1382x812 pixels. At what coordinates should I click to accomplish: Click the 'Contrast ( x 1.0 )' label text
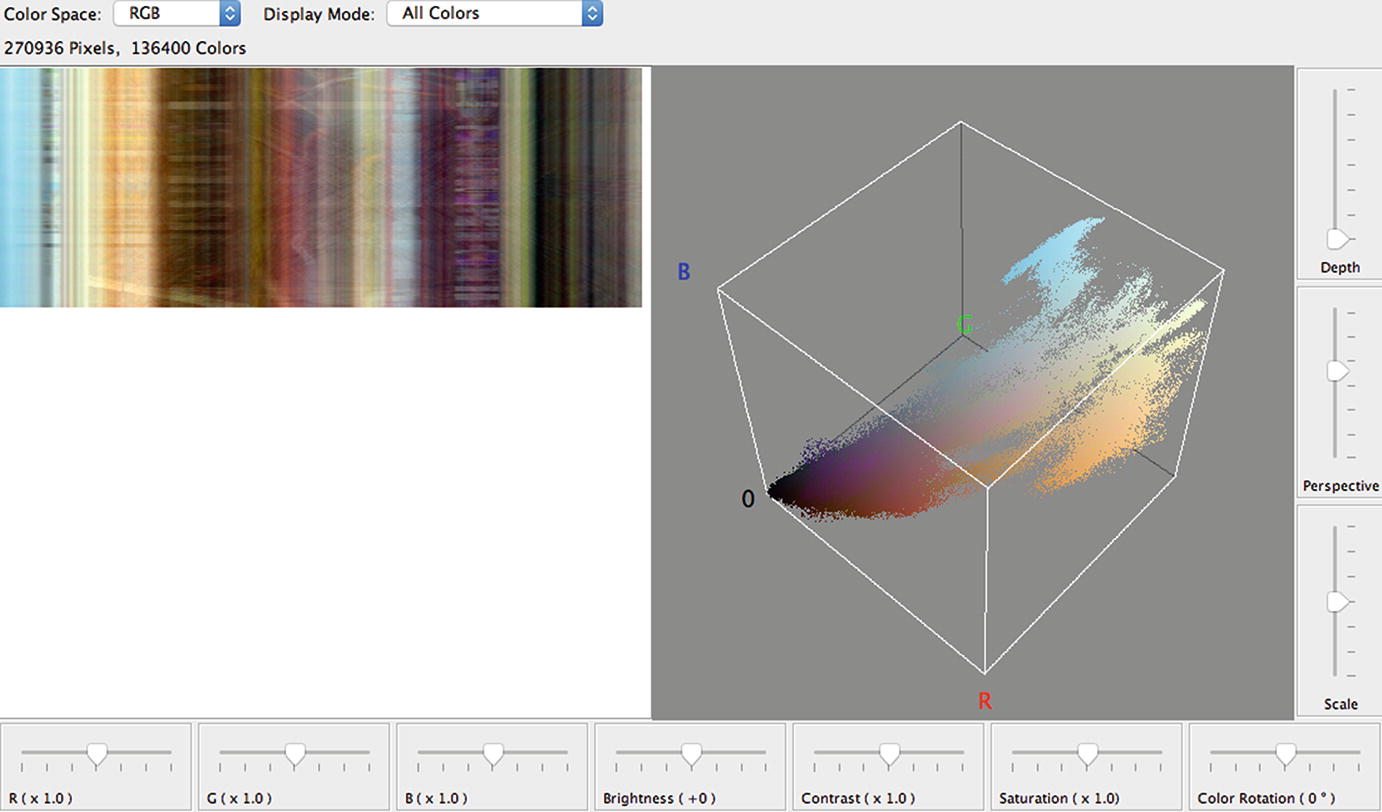click(858, 799)
